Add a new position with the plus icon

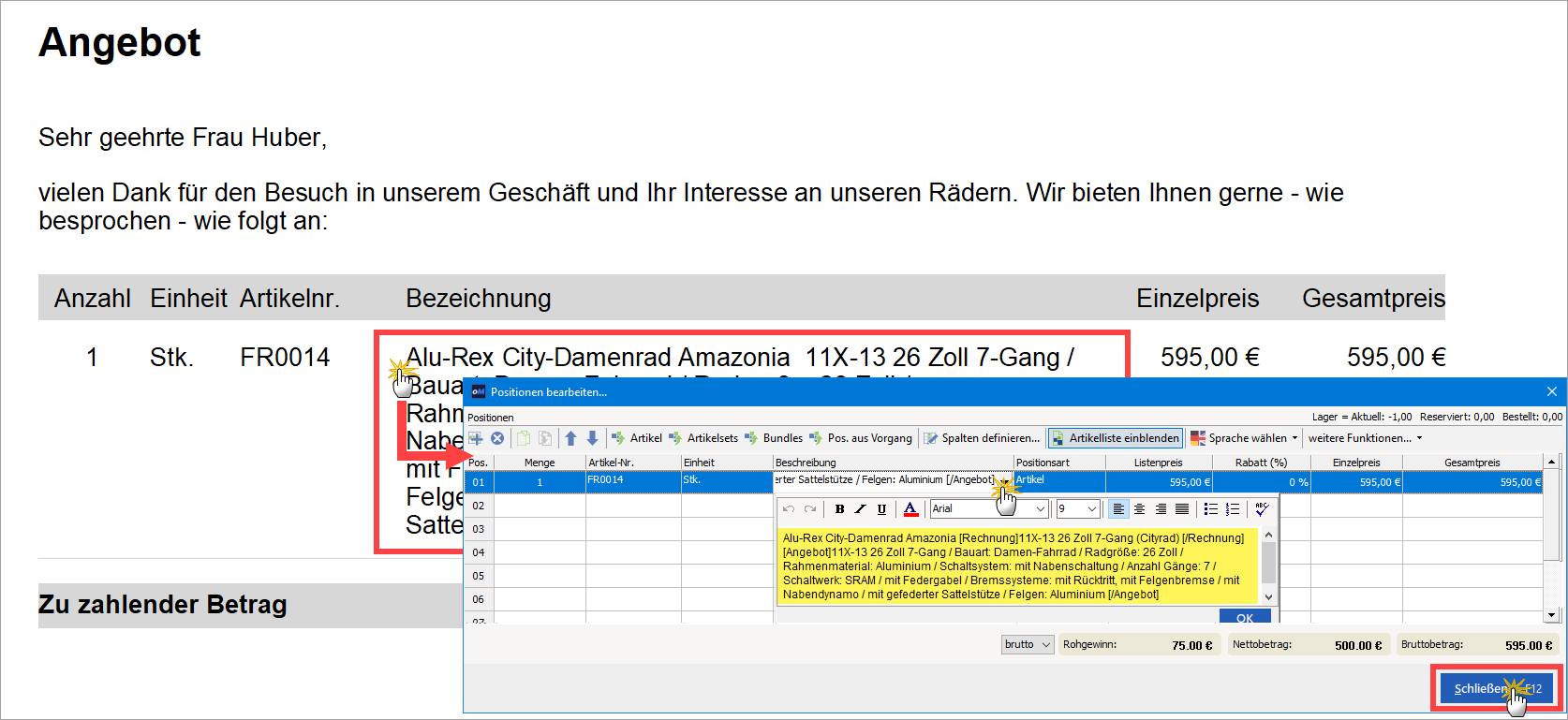click(477, 438)
